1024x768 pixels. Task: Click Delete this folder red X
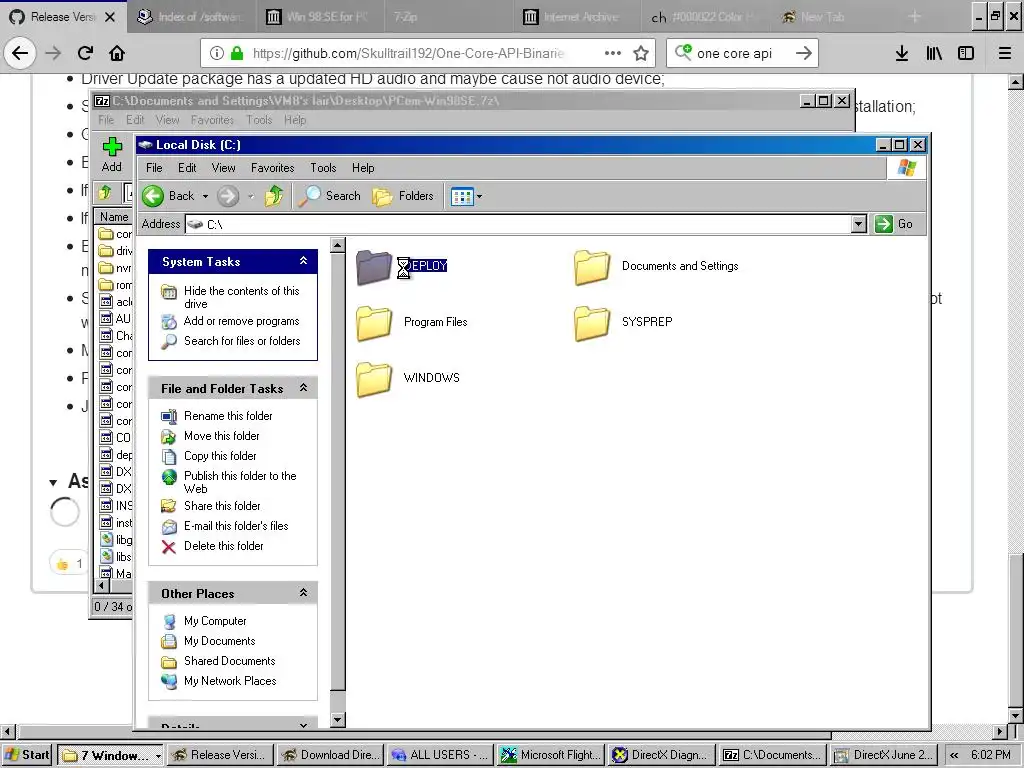click(x=168, y=547)
